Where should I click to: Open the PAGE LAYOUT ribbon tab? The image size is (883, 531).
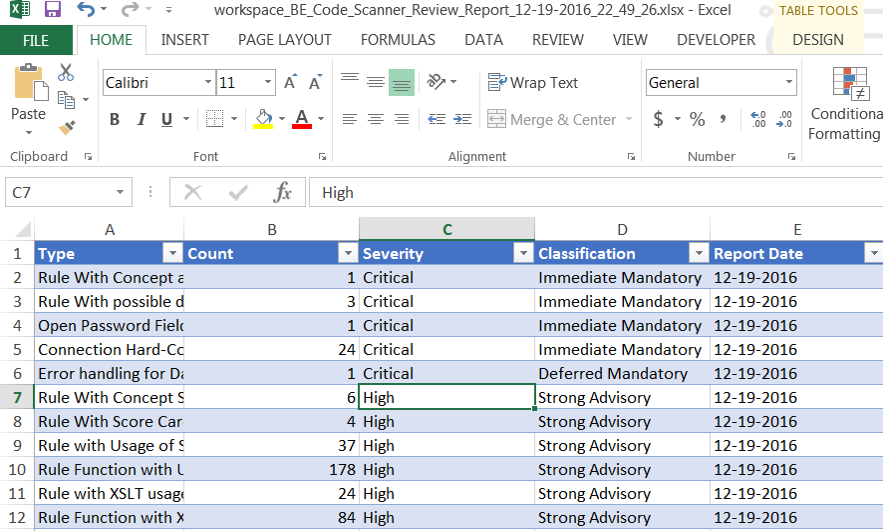284,40
